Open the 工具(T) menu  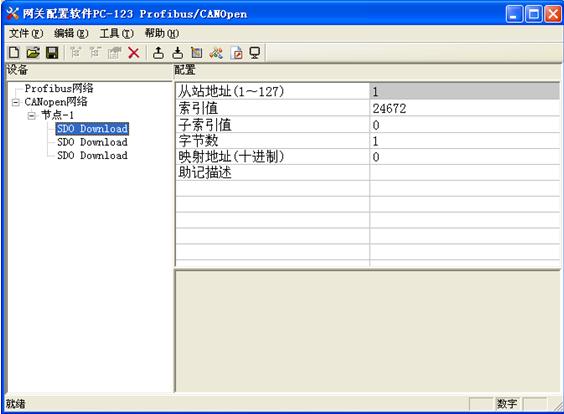[x=117, y=33]
